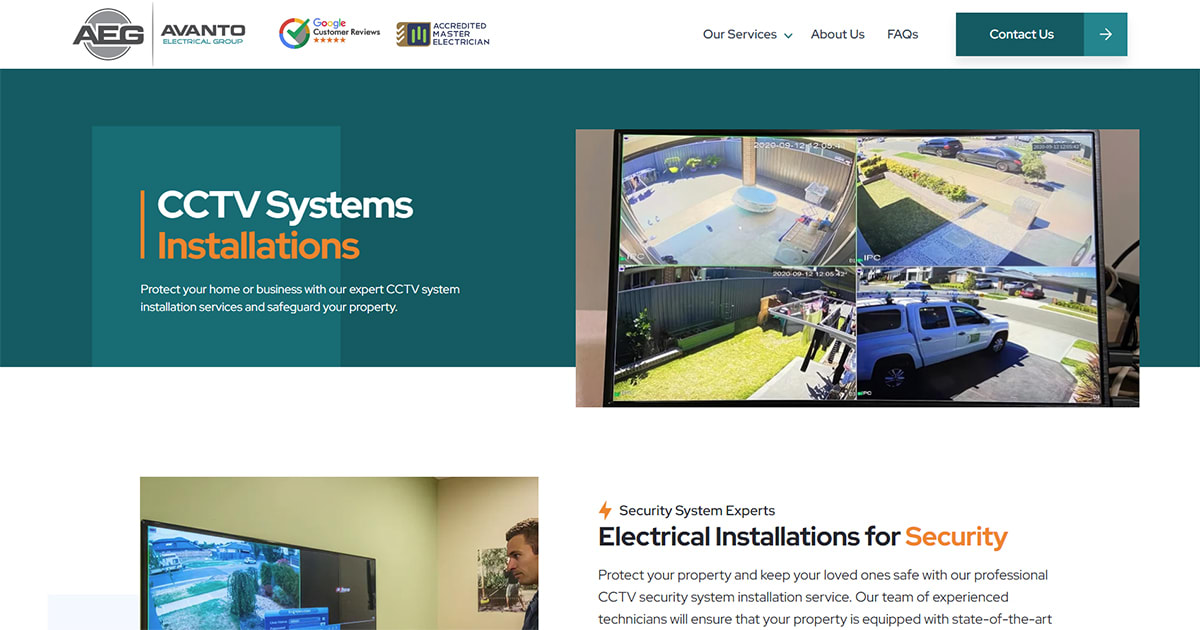Click the Contact Us button
This screenshot has height=630, width=1200.
[1020, 33]
